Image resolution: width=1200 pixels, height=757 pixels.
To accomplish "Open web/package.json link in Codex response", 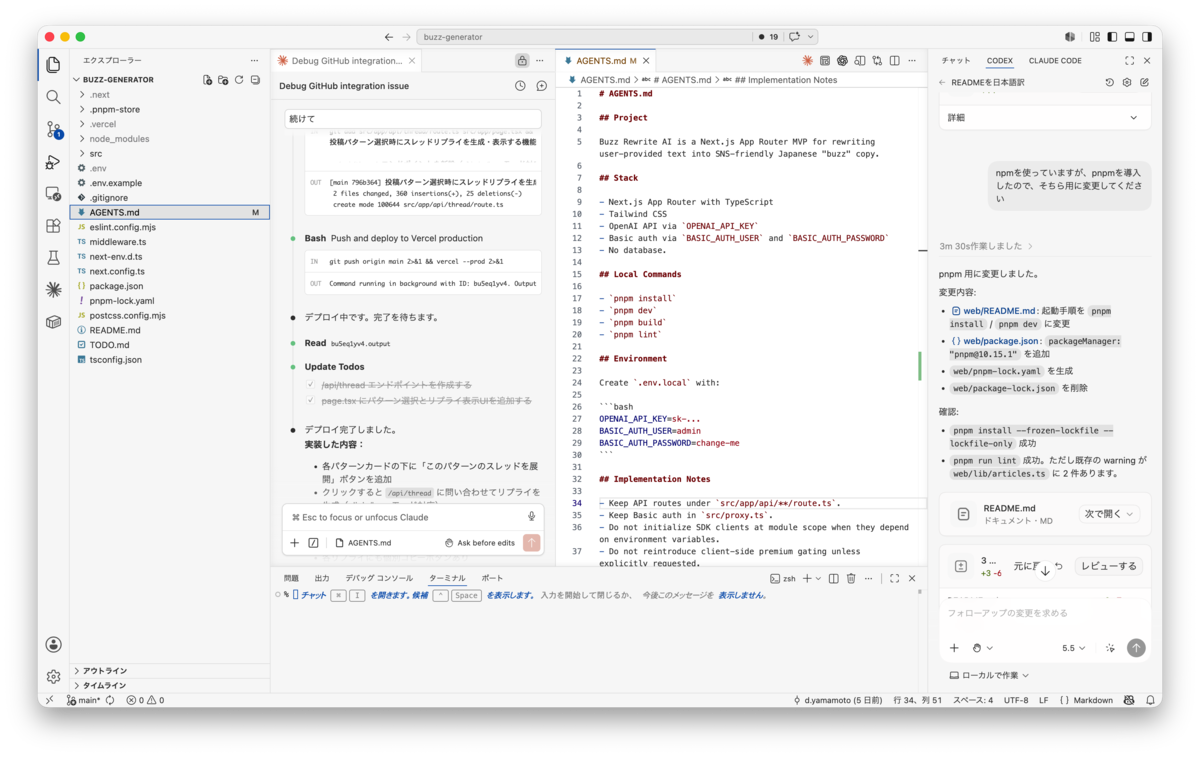I will pos(994,341).
